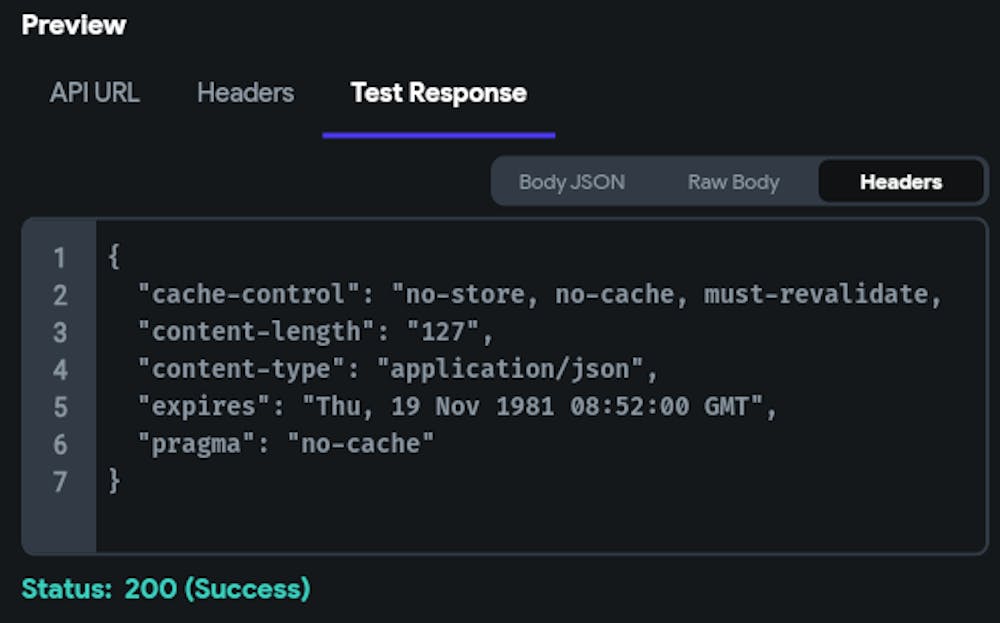Select the Test Response tab
The image size is (1000, 623).
point(438,93)
